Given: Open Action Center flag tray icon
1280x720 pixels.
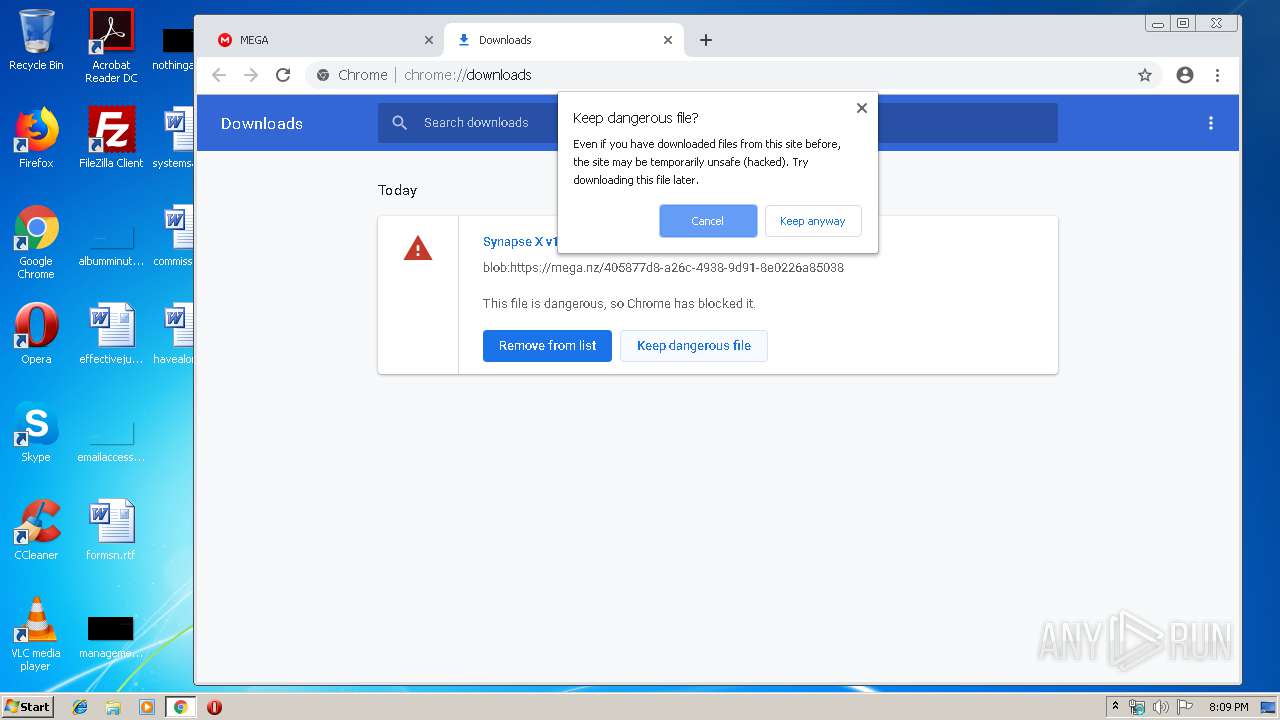Looking at the screenshot, I should (x=1185, y=707).
